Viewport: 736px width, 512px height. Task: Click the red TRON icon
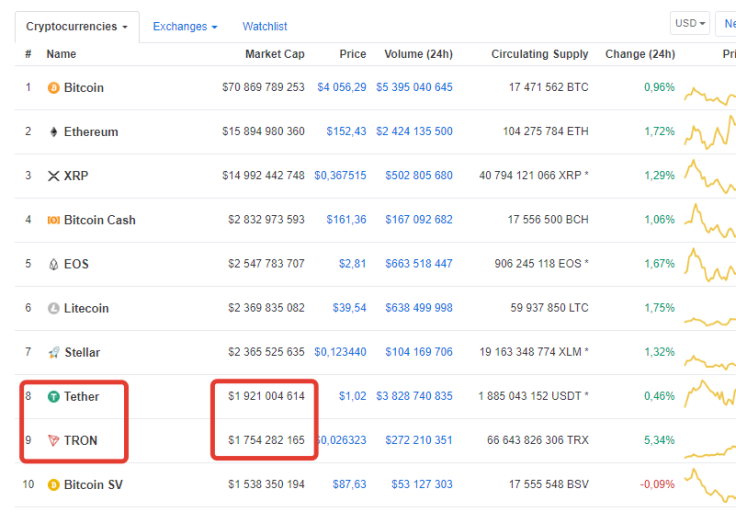click(x=54, y=441)
